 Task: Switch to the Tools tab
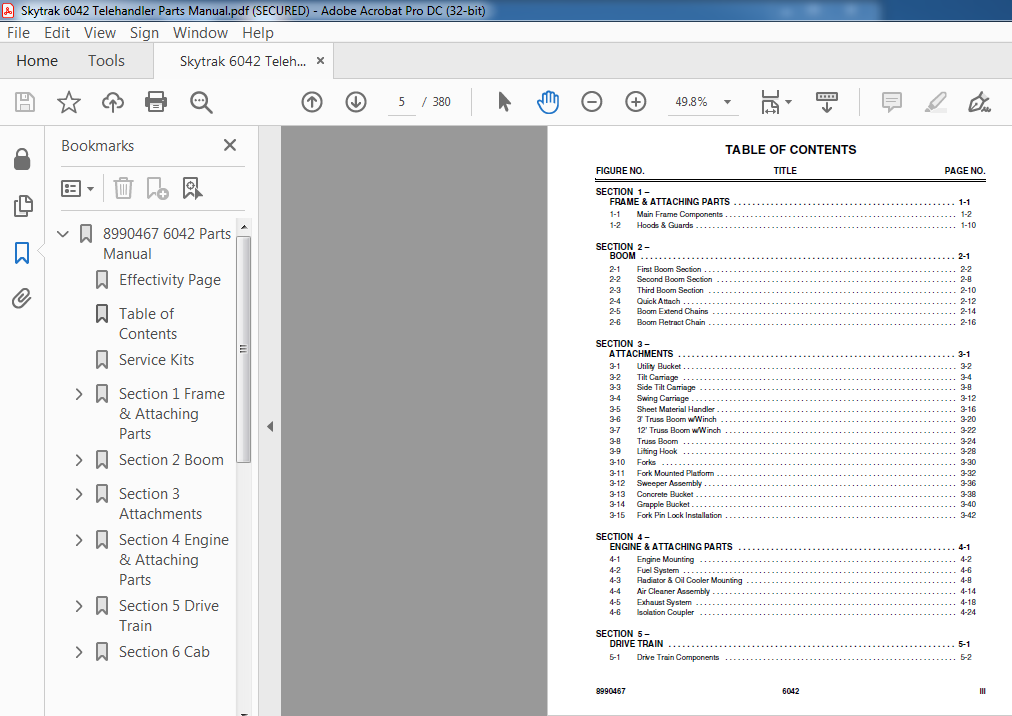[x=106, y=61]
